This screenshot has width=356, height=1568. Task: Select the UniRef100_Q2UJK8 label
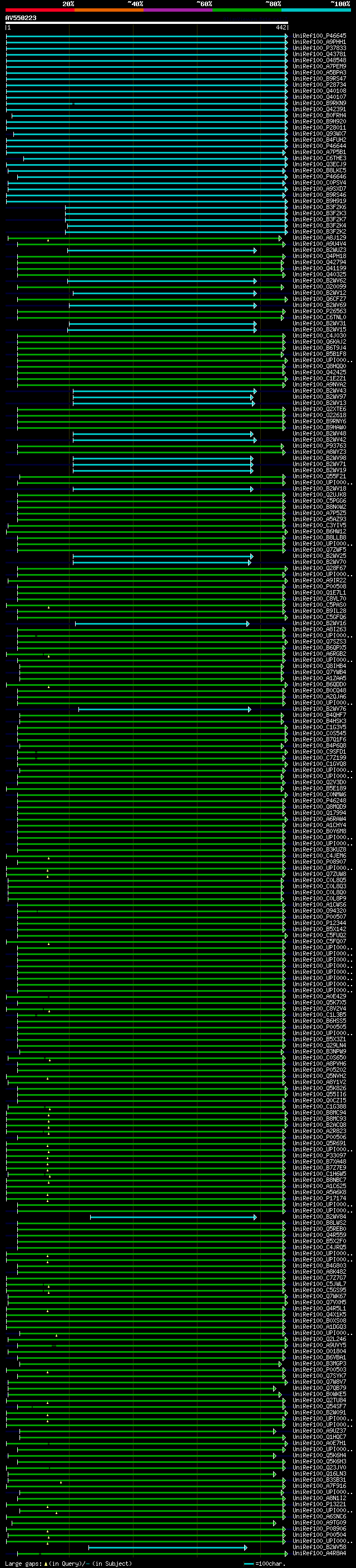319,495
